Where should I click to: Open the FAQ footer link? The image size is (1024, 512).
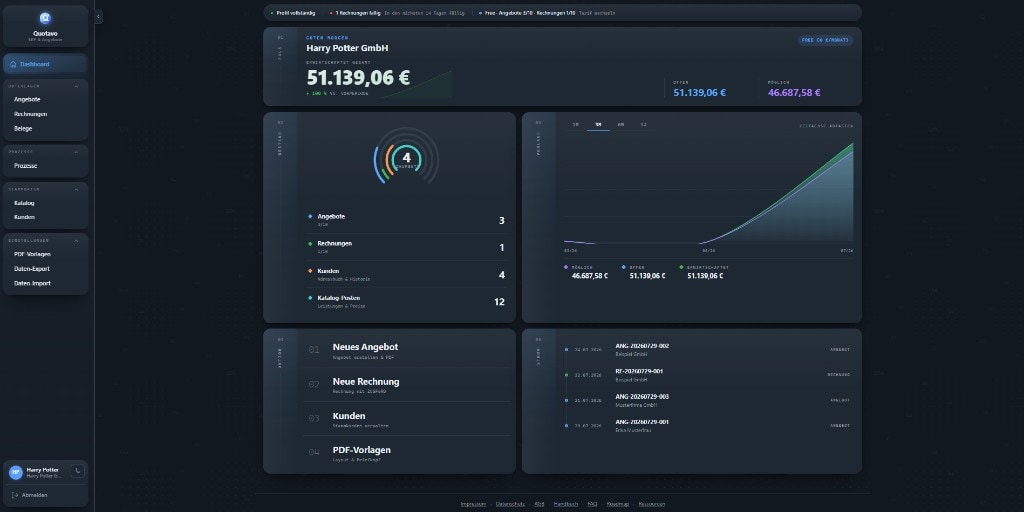pos(592,504)
